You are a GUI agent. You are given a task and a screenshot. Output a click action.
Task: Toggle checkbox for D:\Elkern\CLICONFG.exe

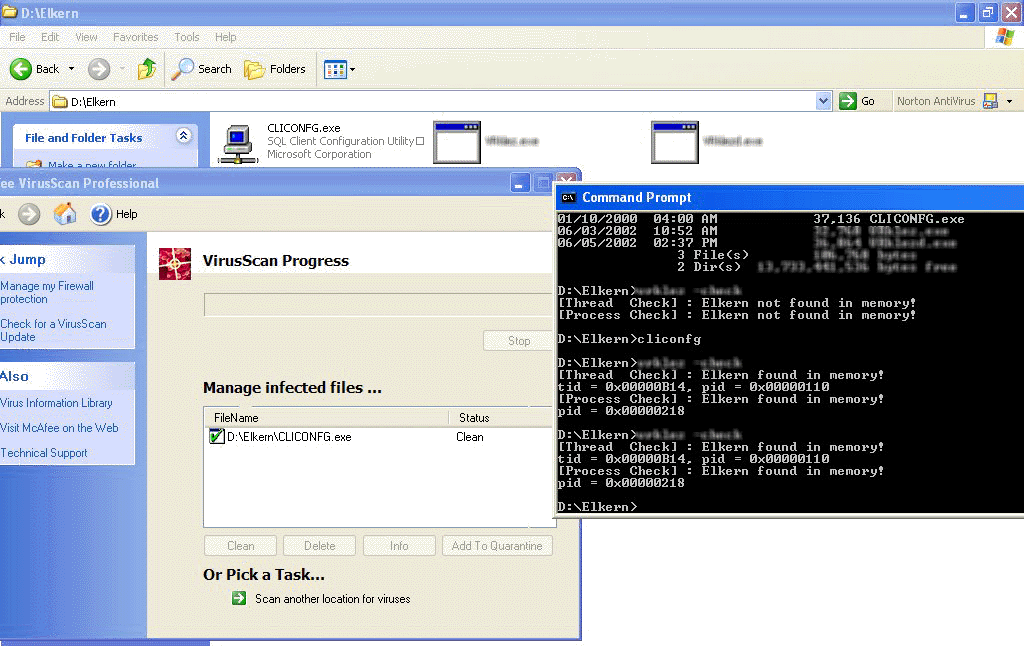pyautogui.click(x=216, y=437)
